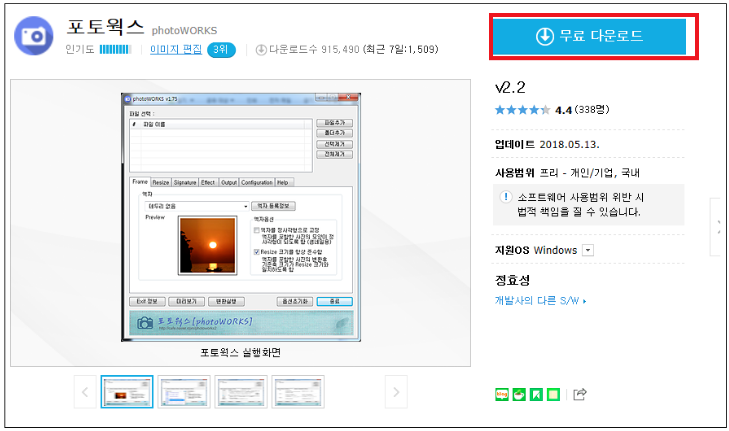Click the 포토웍스 title text
Image resolution: width=729 pixels, height=431 pixels.
pyautogui.click(x=106, y=27)
